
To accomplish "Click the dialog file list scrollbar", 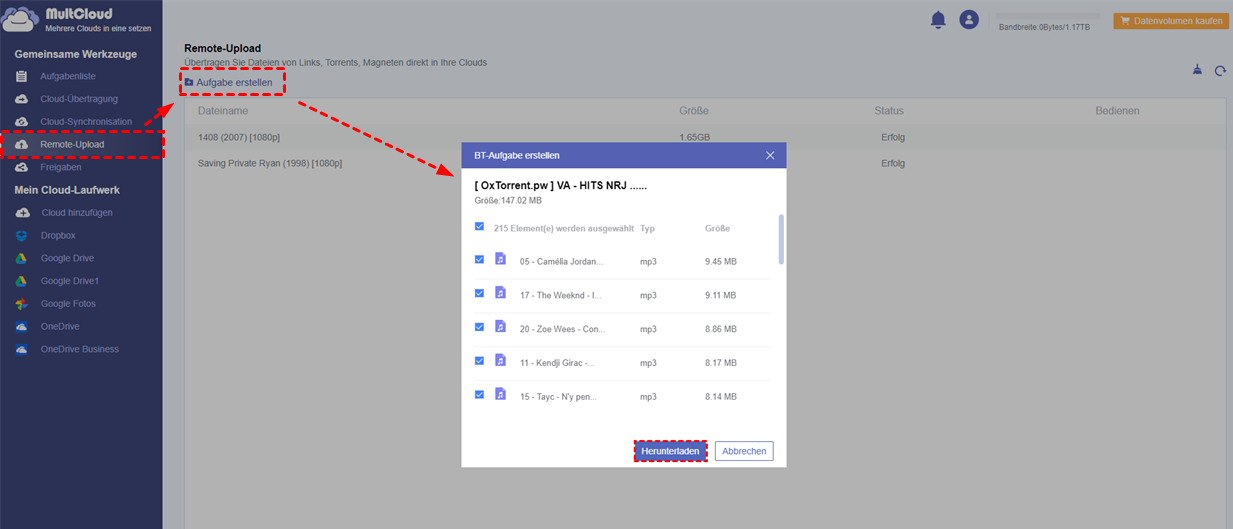I will [x=781, y=239].
